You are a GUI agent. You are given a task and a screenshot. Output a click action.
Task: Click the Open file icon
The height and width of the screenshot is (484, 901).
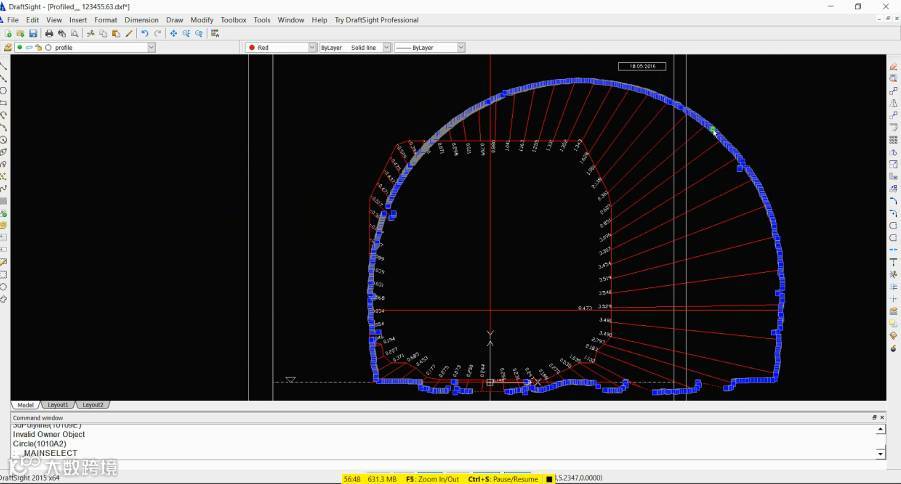click(20, 33)
